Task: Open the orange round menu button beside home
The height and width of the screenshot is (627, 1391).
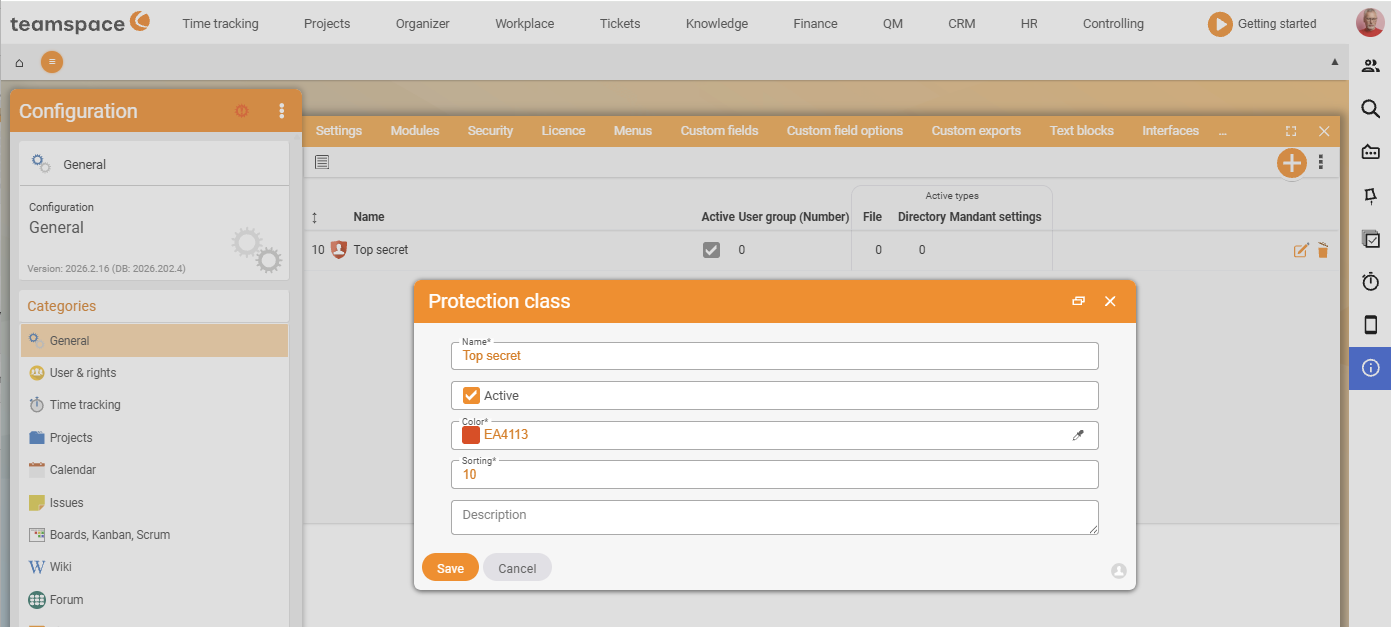Action: tap(52, 62)
